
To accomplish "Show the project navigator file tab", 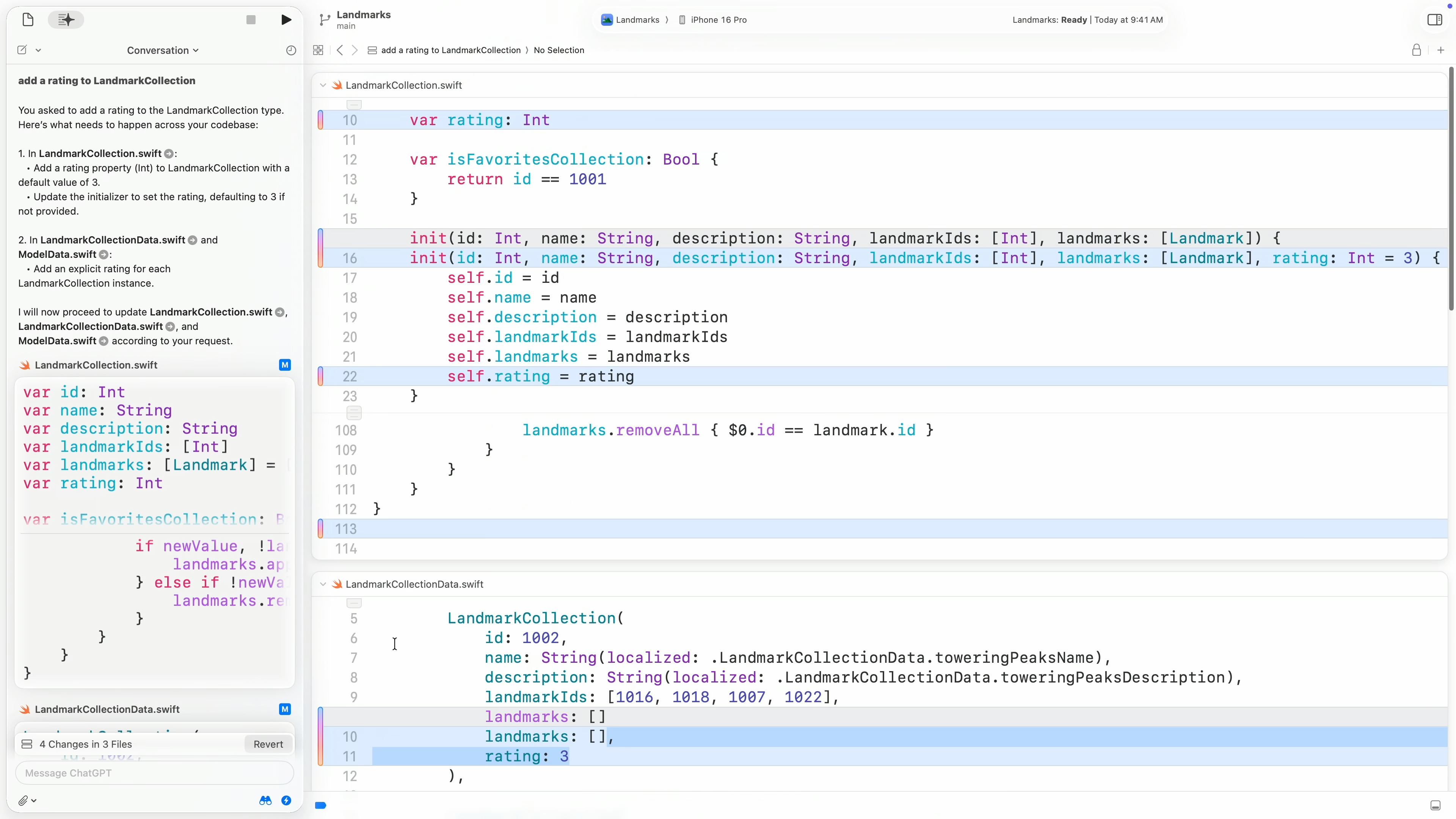I will point(28,20).
